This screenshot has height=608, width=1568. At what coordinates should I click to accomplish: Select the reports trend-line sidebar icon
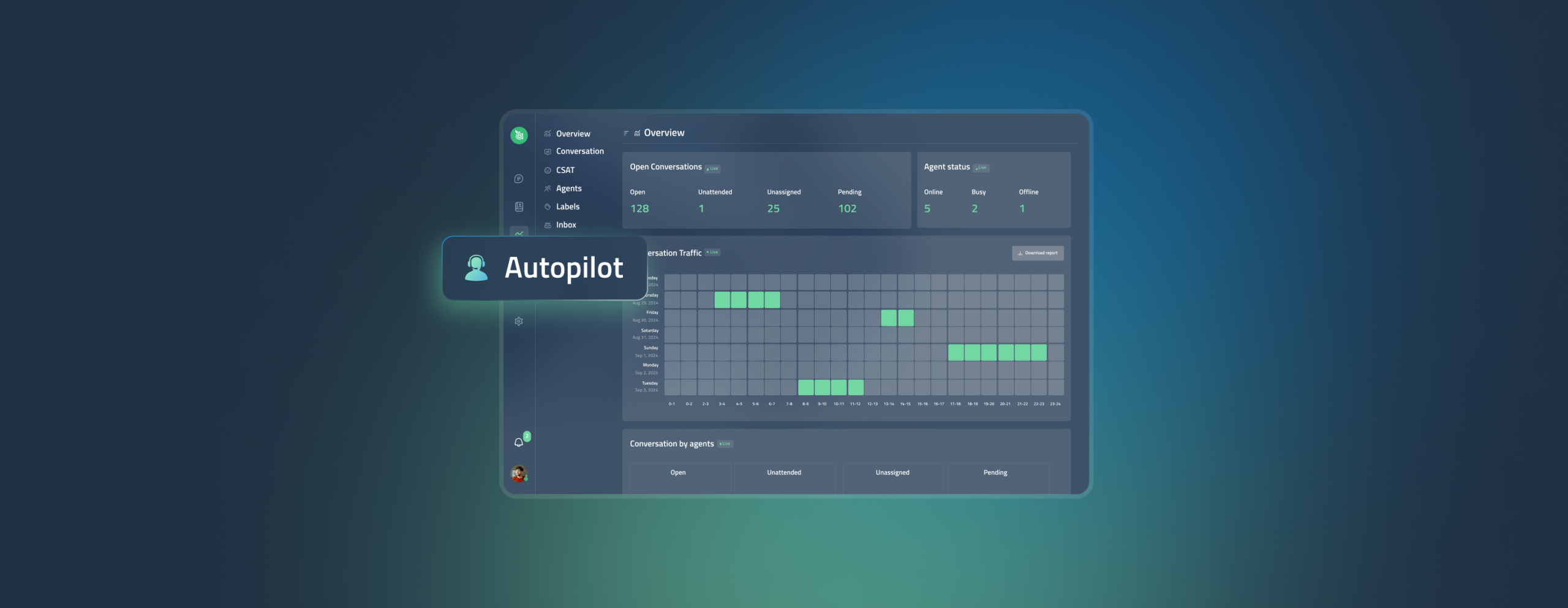pyautogui.click(x=519, y=232)
